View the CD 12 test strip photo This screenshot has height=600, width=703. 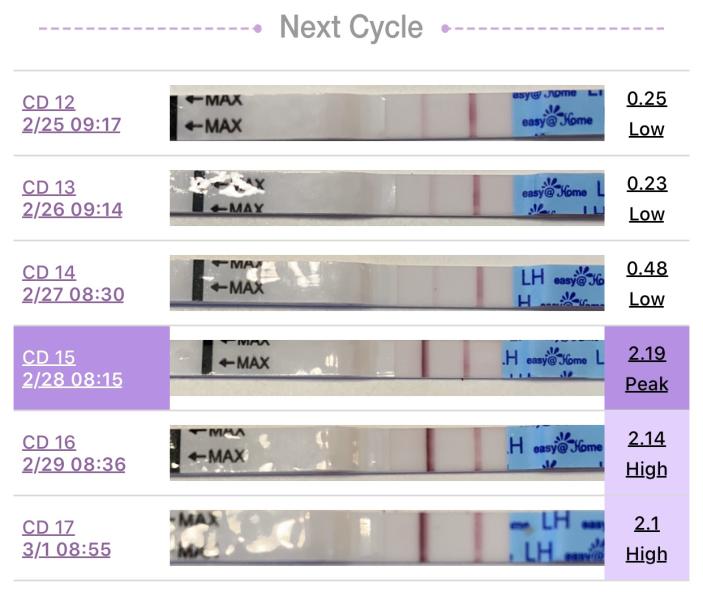click(x=387, y=113)
